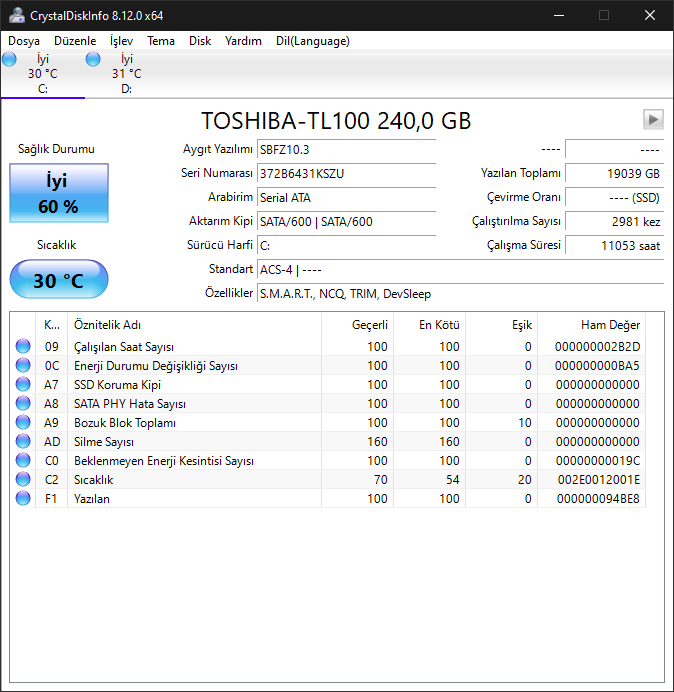Click raw value 000000094BE8
The height and width of the screenshot is (692, 674).
click(598, 499)
